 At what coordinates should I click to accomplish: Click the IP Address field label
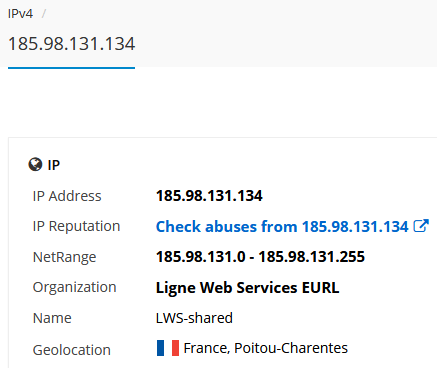(x=67, y=196)
